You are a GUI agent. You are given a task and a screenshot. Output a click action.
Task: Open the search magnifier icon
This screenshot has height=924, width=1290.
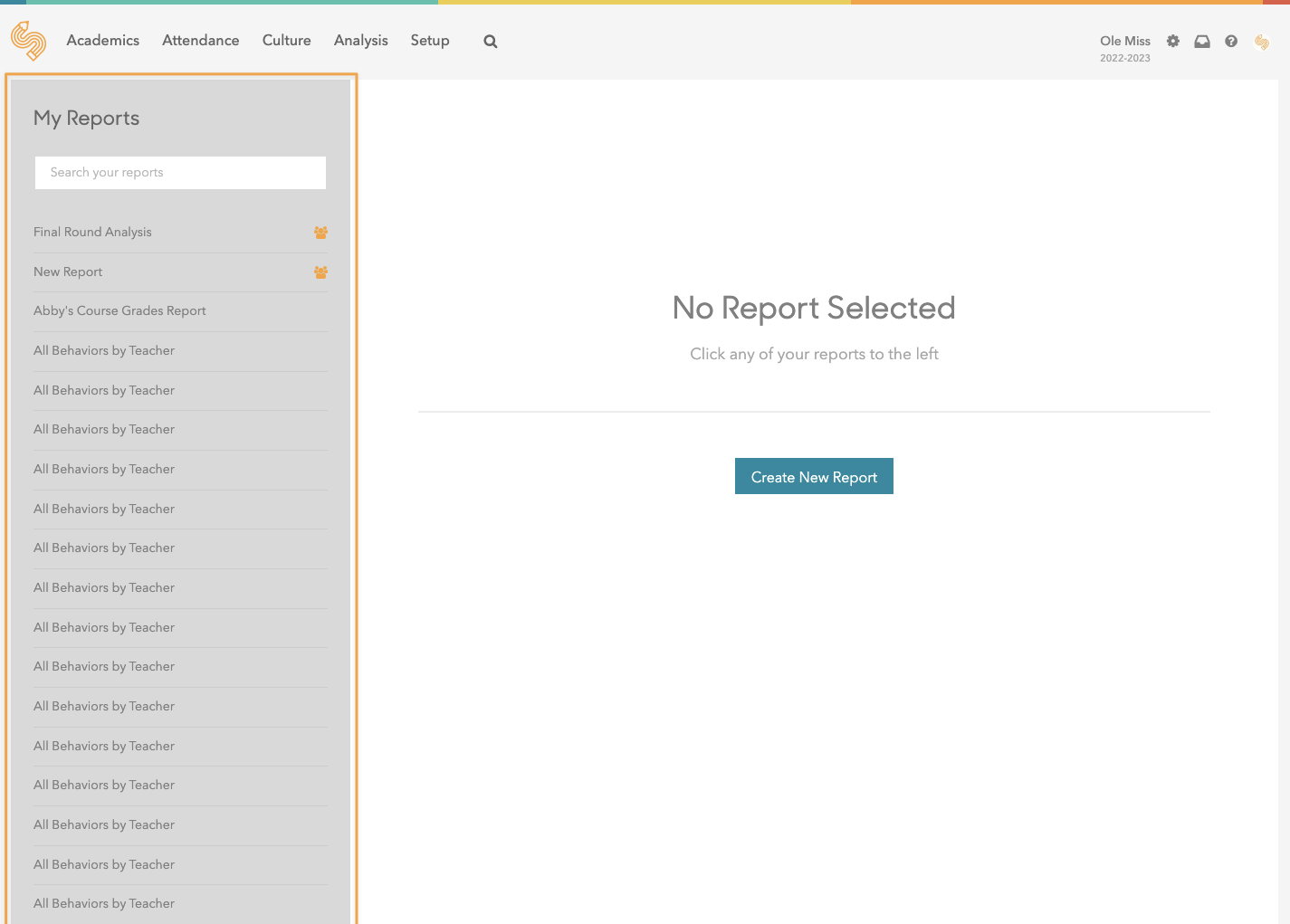click(x=491, y=42)
